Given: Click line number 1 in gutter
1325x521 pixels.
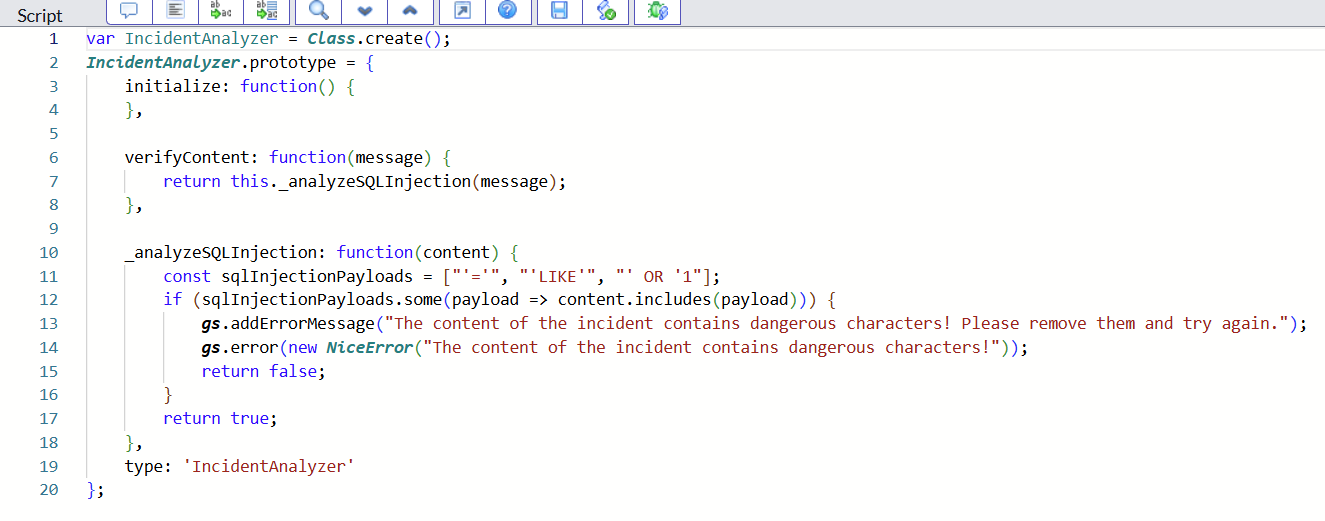Looking at the screenshot, I should point(53,39).
